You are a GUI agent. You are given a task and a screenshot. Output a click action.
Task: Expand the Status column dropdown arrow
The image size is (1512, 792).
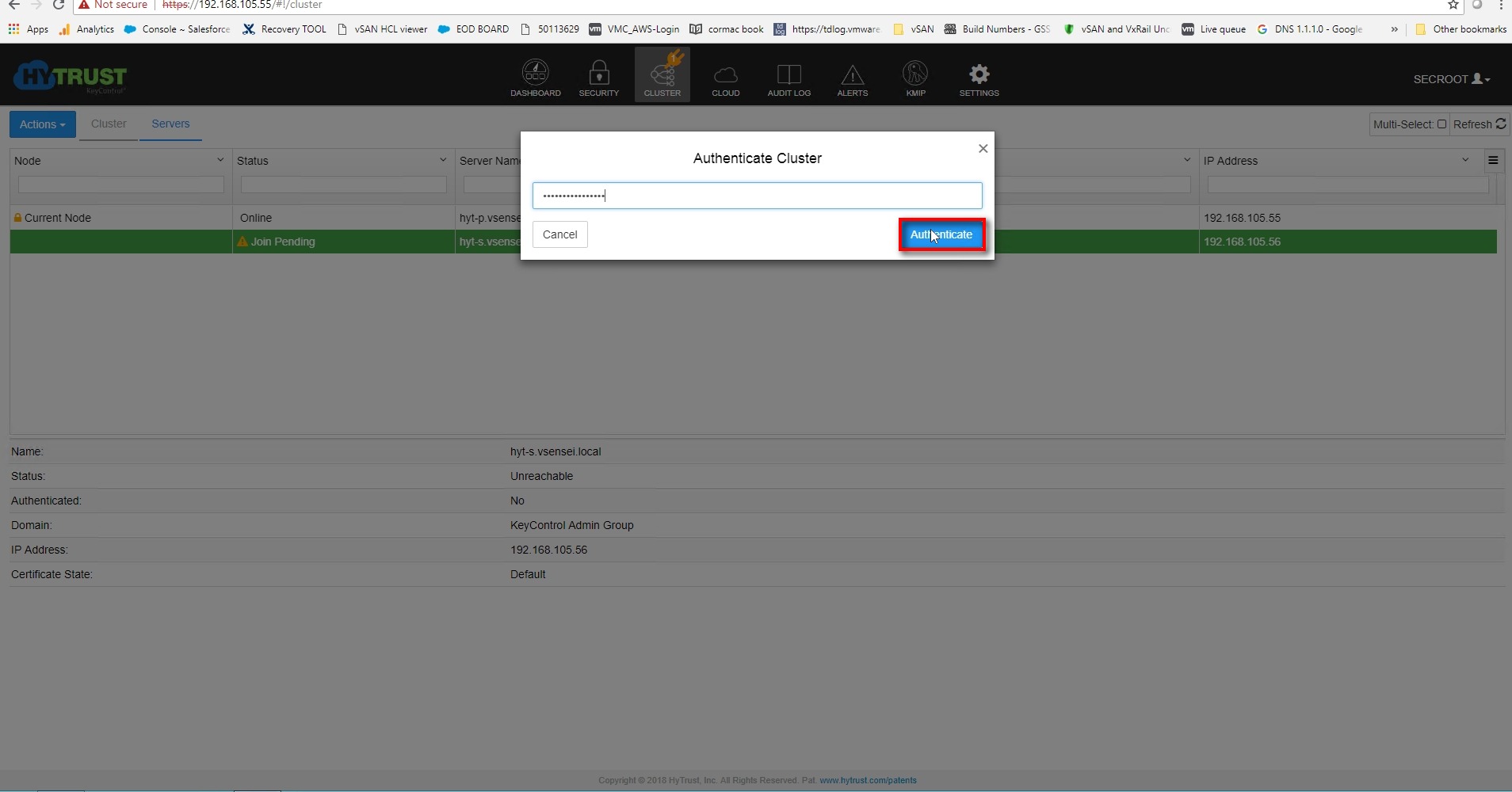click(443, 160)
